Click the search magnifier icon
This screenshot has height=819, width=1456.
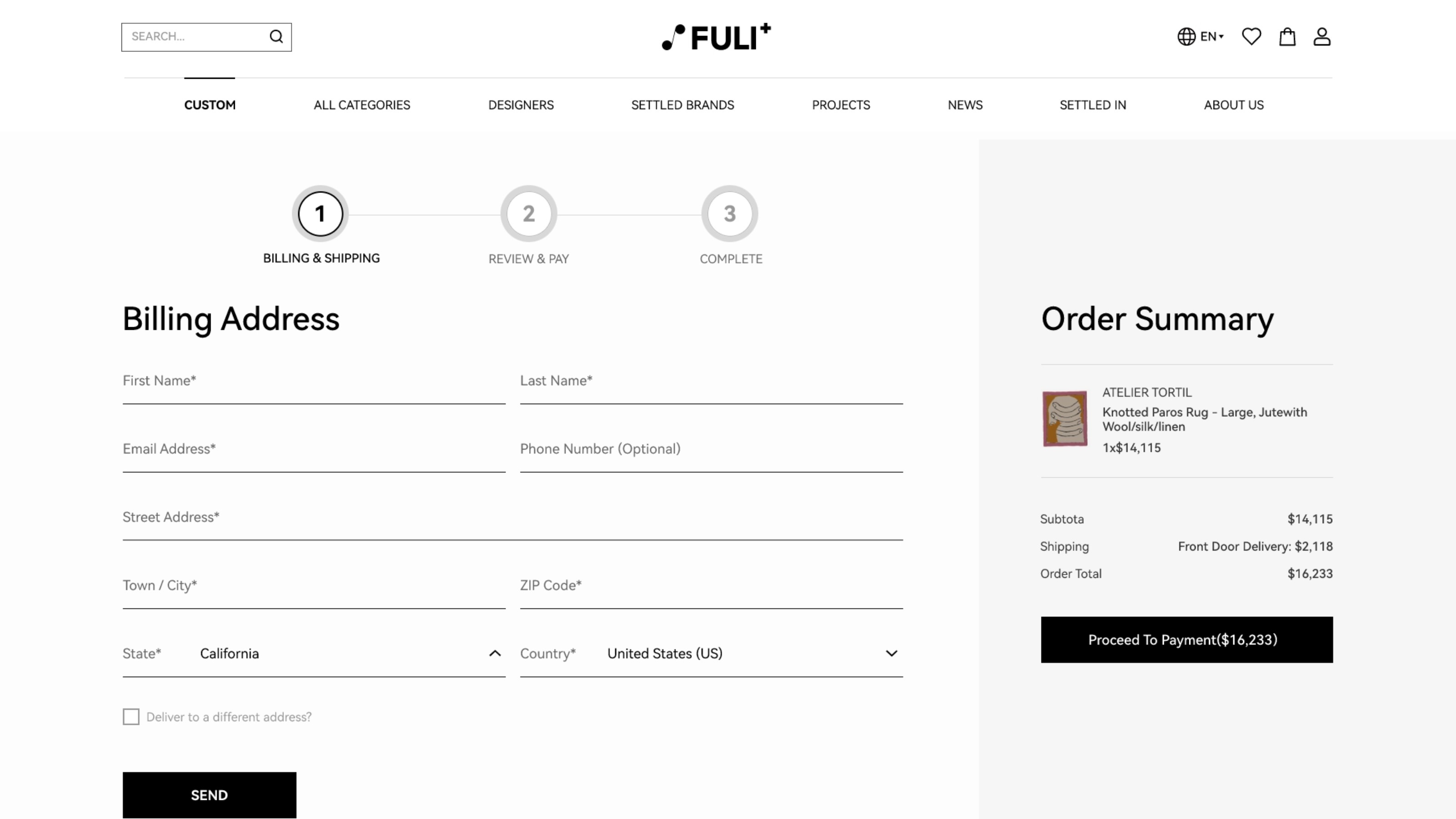(276, 37)
